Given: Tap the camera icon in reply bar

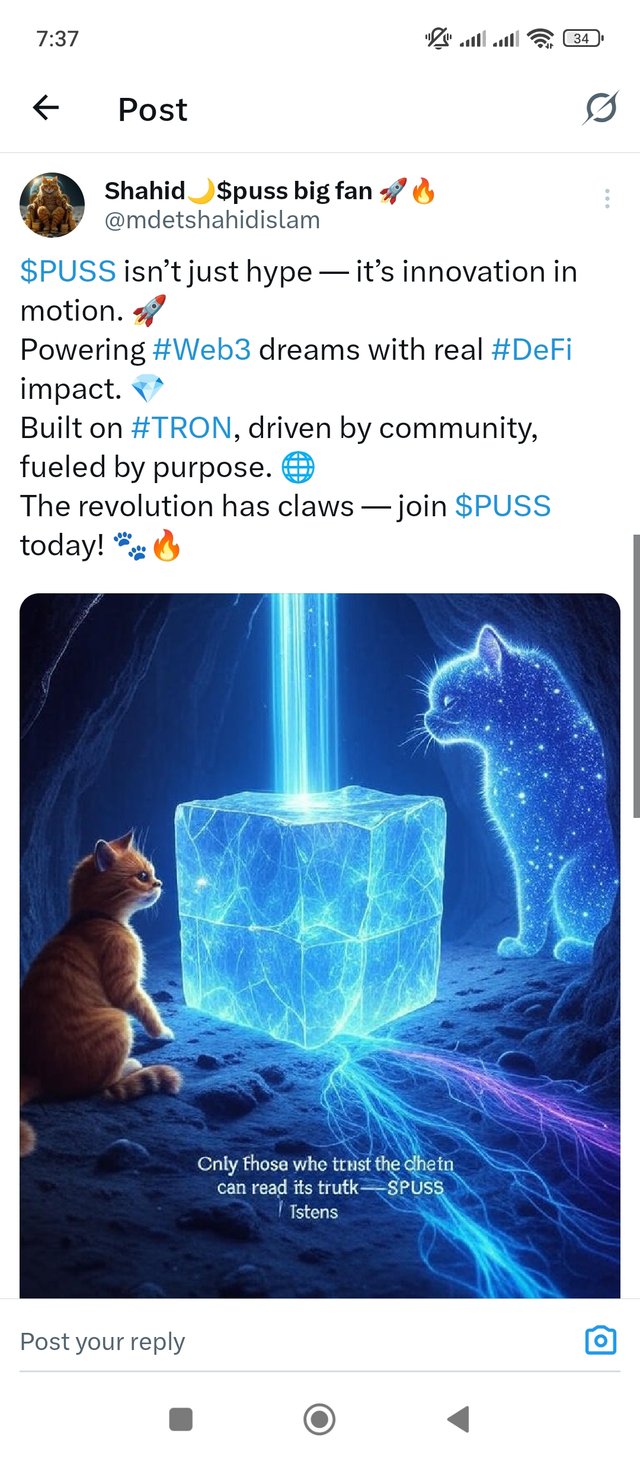Looking at the screenshot, I should (x=600, y=1340).
